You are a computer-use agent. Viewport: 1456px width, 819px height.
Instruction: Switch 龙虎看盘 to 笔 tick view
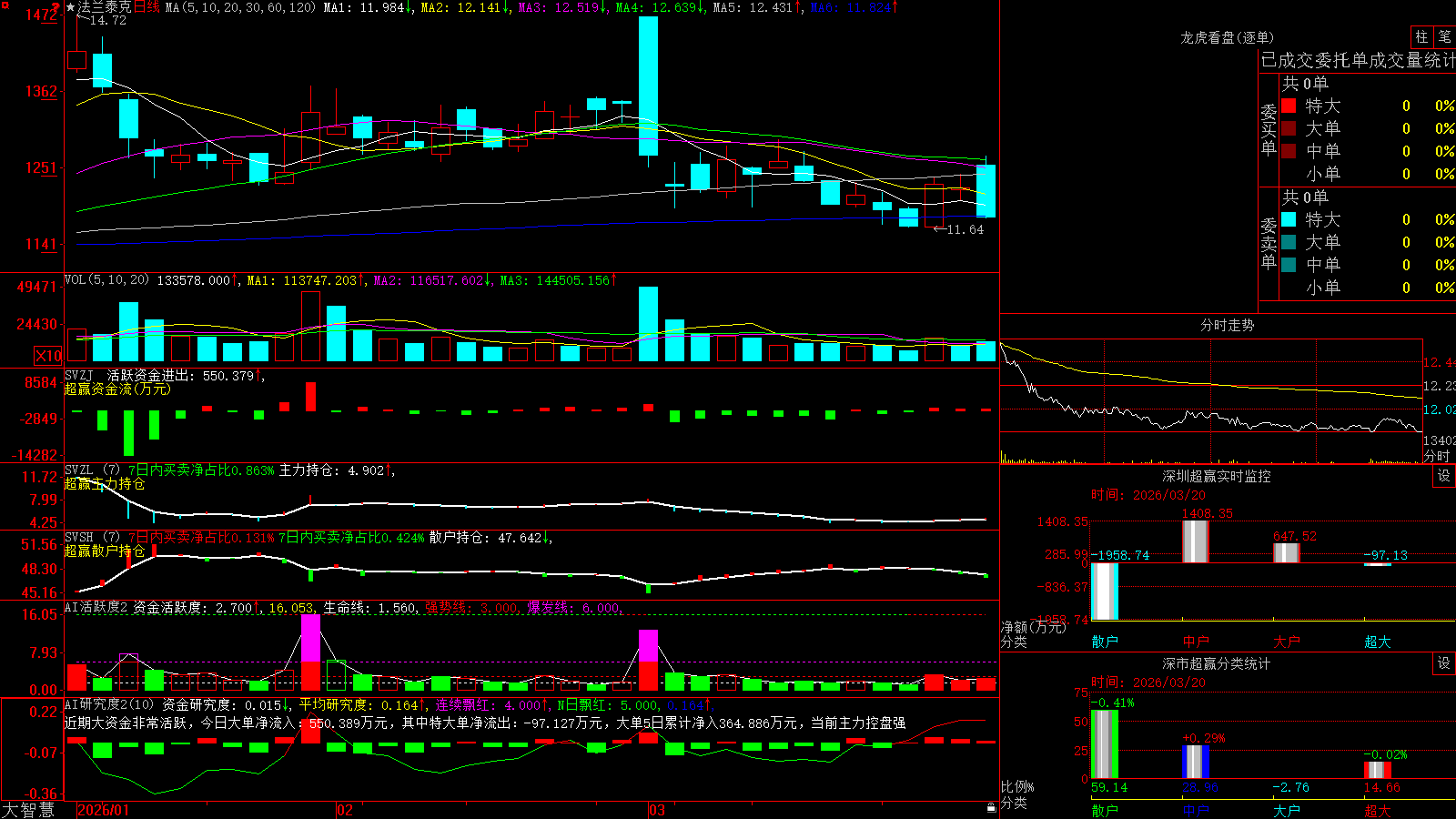tap(1444, 36)
